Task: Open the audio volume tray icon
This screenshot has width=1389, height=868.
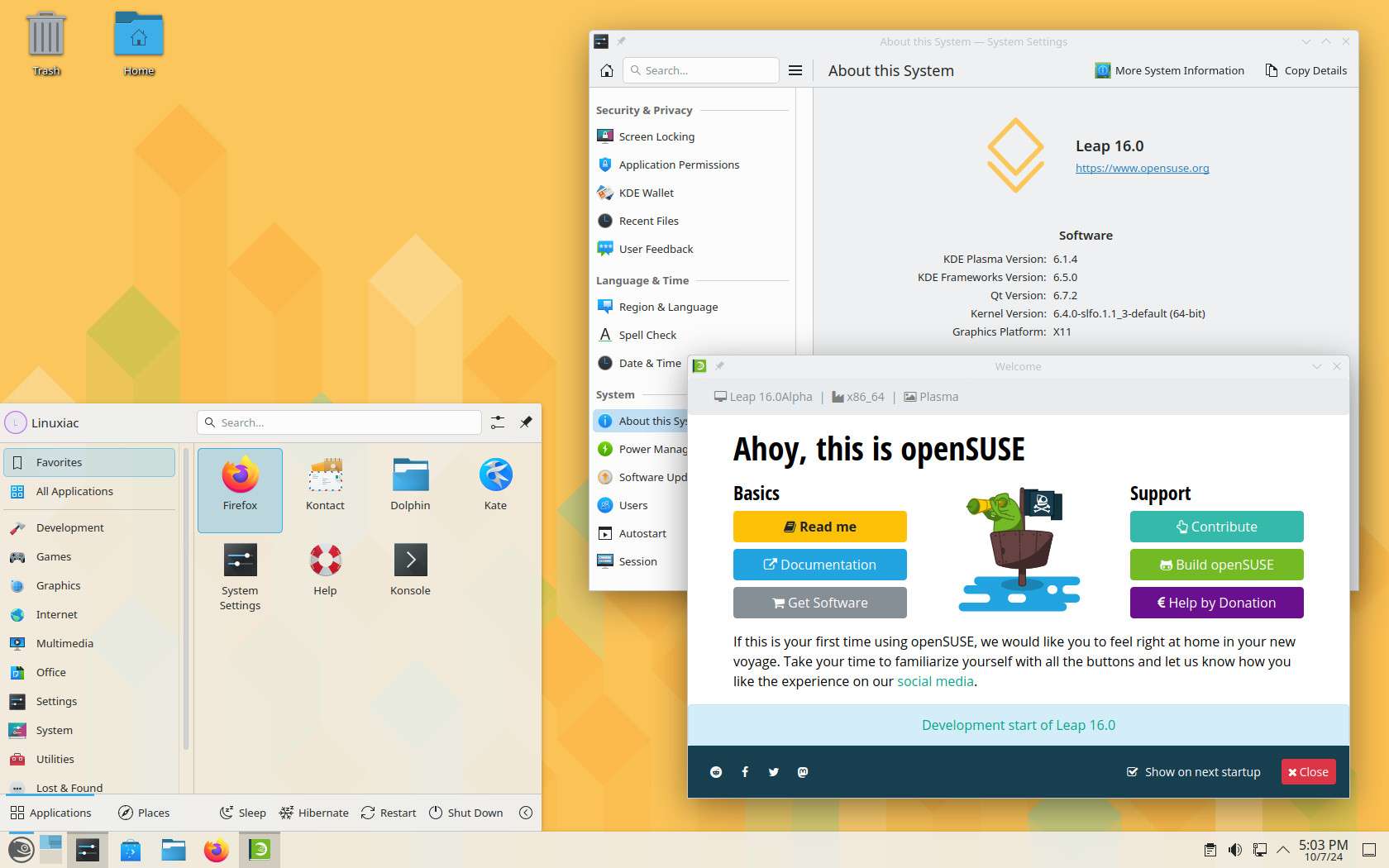Action: (1234, 850)
